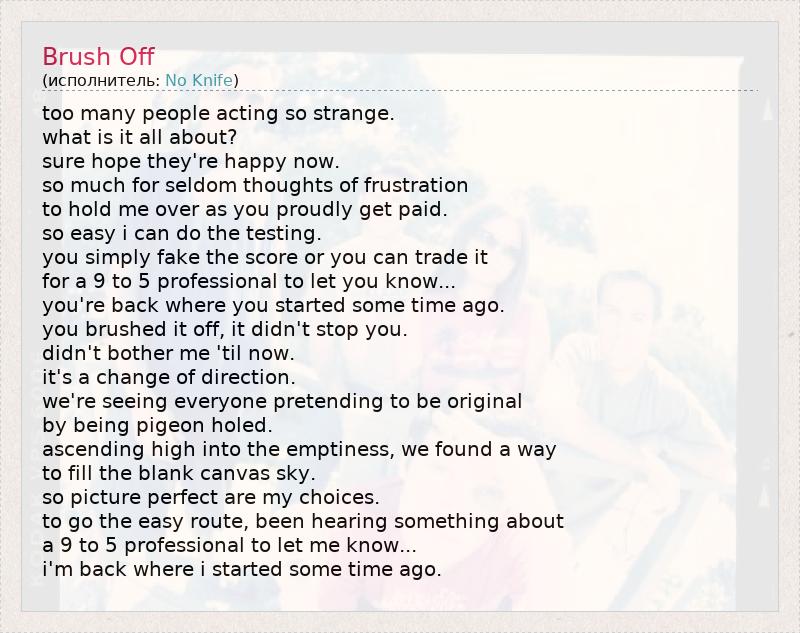Click the line "by being pigeon holed"
This screenshot has width=800, height=633.
point(157,425)
